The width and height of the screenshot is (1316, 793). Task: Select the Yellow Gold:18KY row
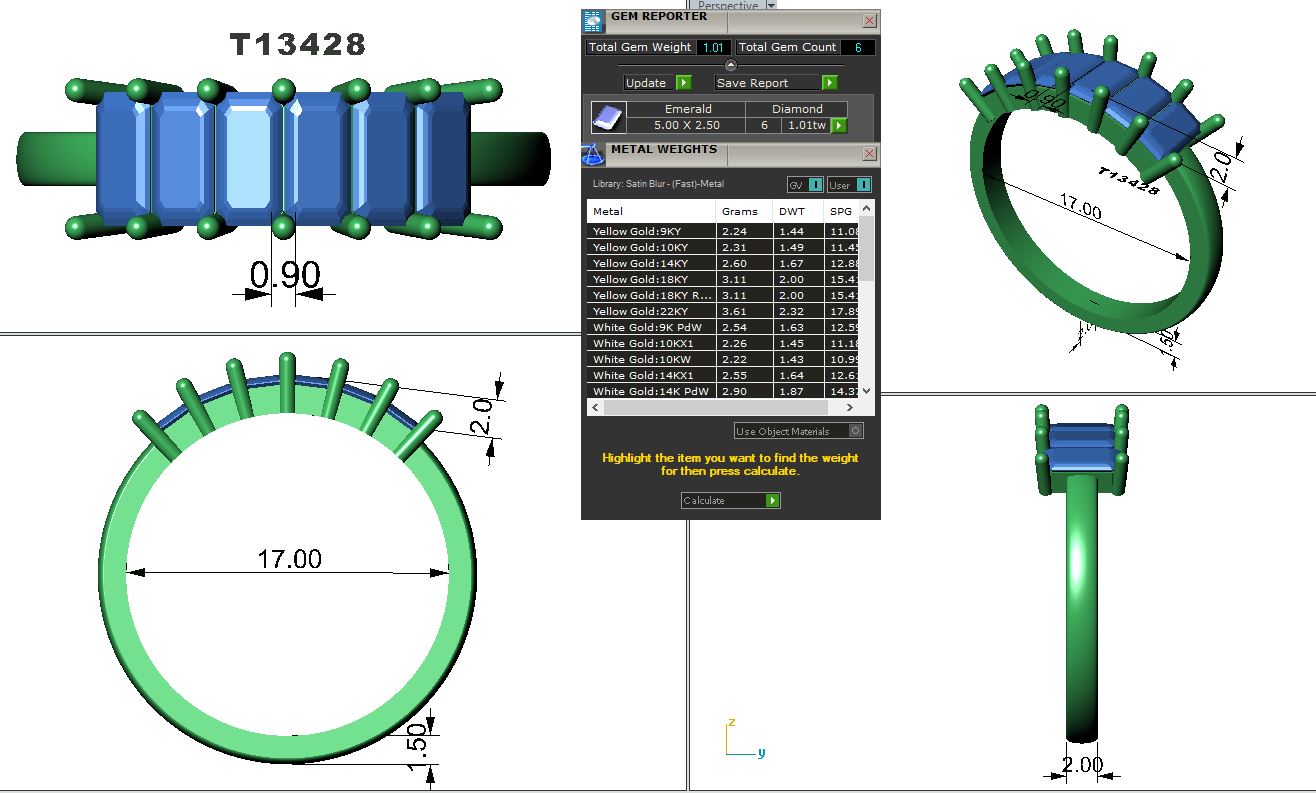pos(650,279)
